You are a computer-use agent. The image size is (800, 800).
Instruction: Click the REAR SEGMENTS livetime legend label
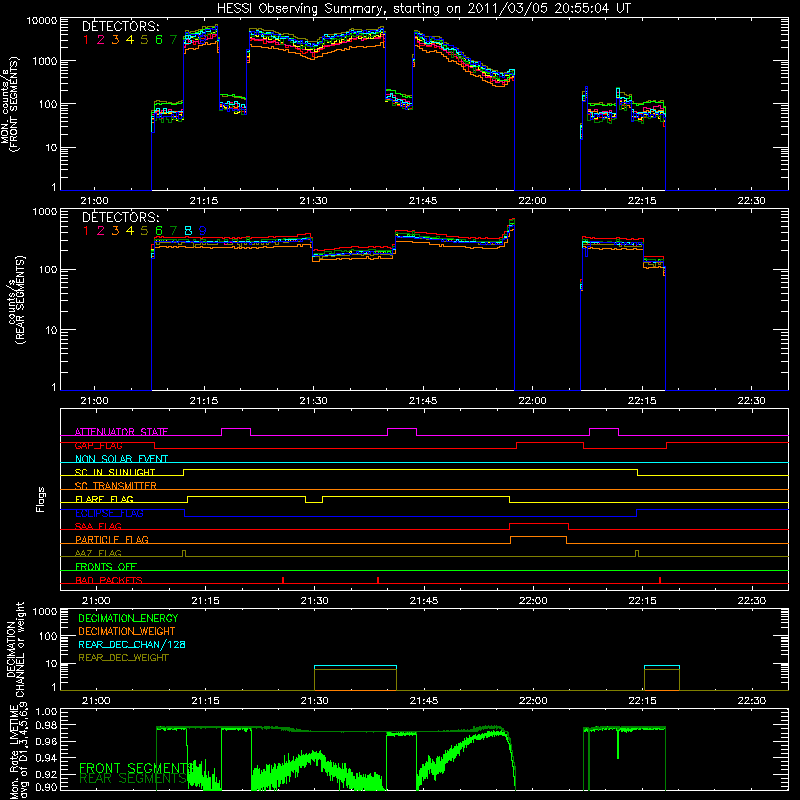point(133,778)
